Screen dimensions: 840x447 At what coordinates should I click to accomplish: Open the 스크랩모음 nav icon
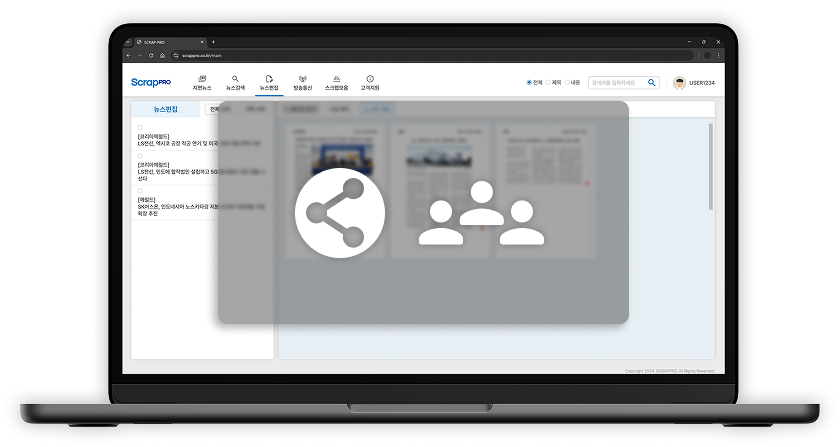(337, 78)
